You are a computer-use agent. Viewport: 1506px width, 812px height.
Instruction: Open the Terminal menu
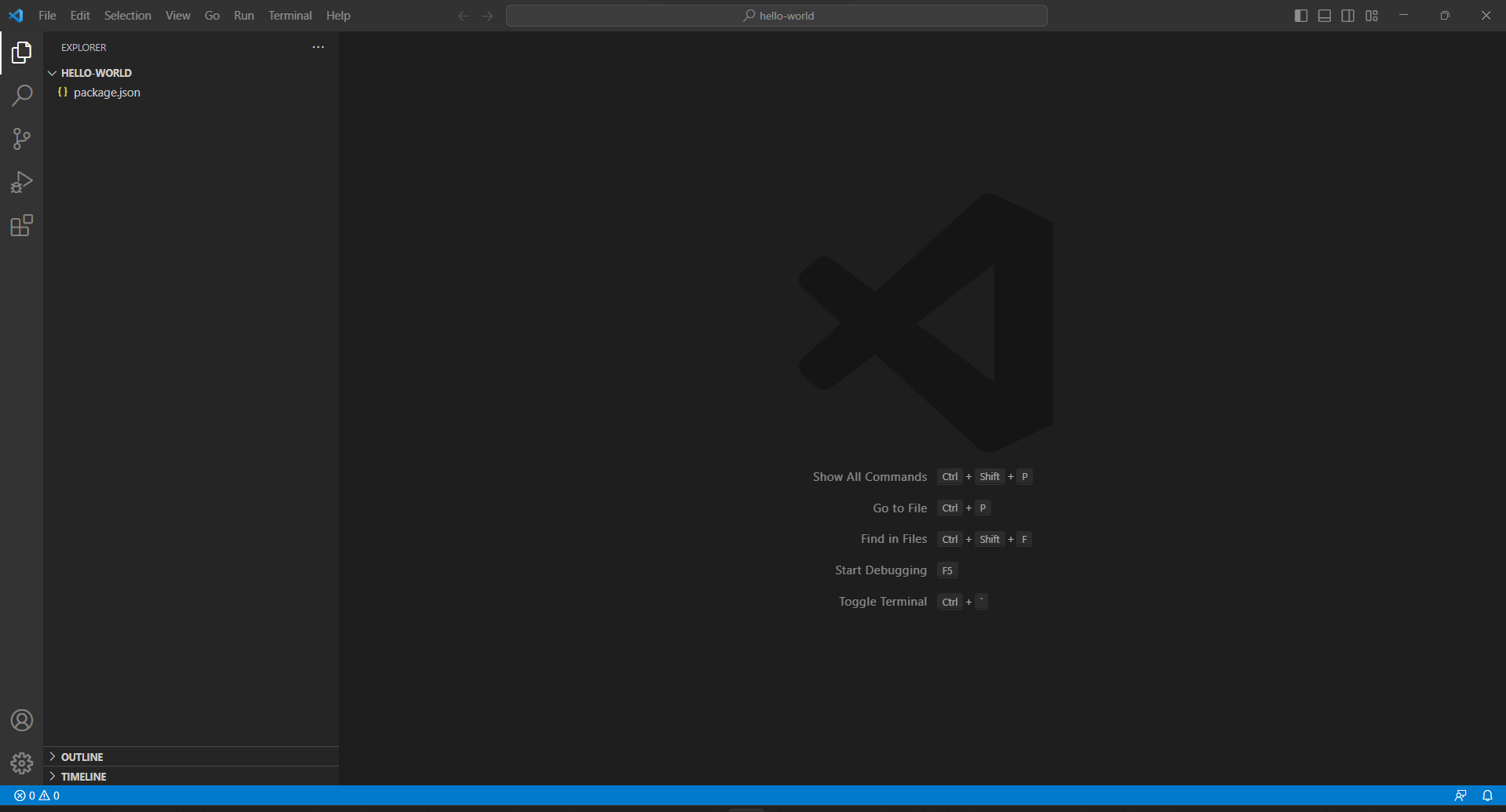click(x=289, y=15)
